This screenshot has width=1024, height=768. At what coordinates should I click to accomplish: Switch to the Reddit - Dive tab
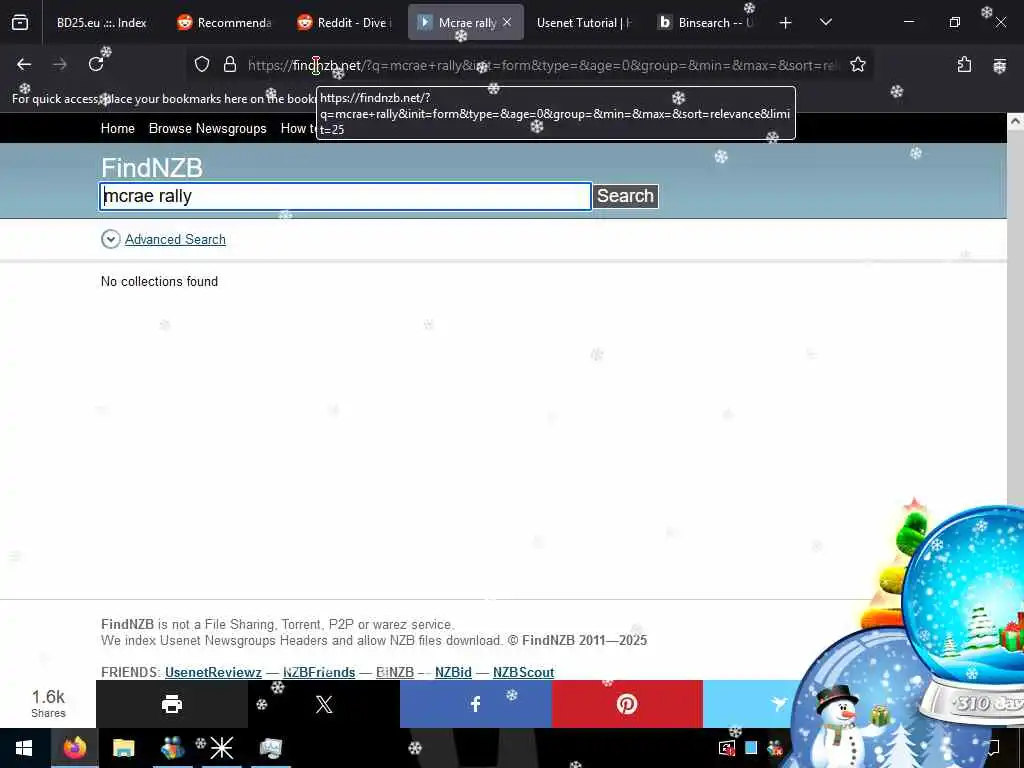tap(344, 23)
